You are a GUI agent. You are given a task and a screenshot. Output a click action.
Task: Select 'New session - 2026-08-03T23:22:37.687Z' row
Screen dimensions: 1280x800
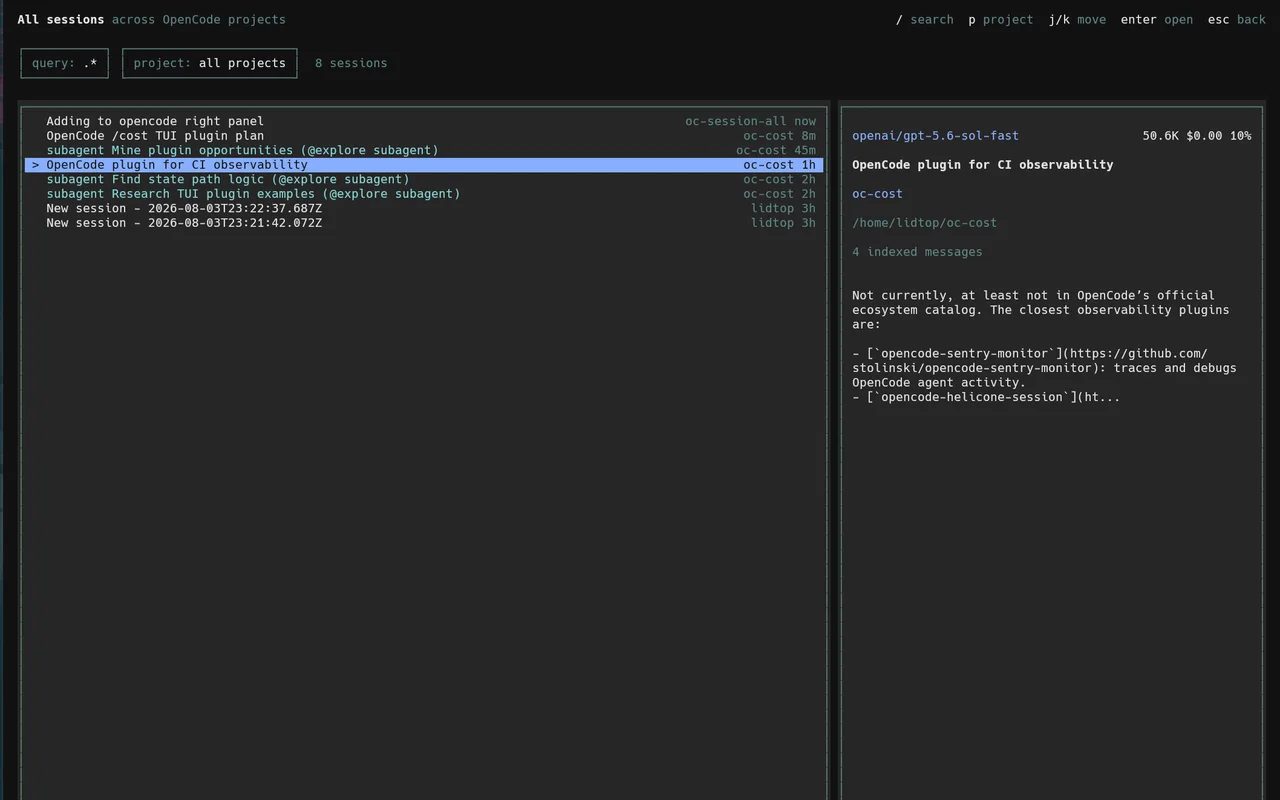point(424,208)
